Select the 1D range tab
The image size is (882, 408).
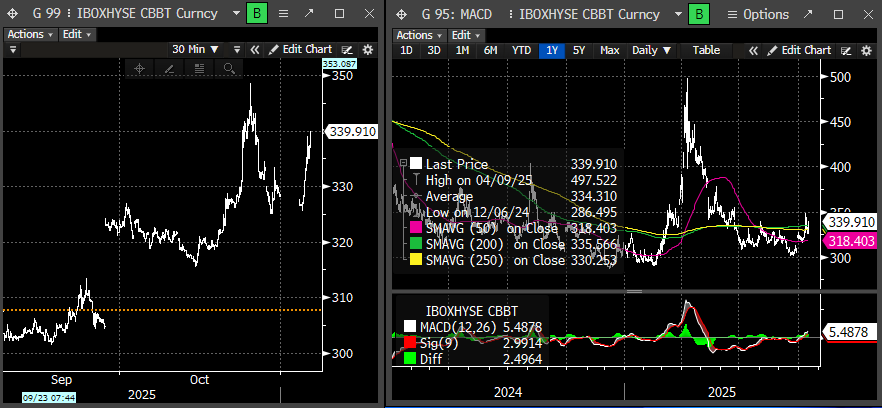406,50
